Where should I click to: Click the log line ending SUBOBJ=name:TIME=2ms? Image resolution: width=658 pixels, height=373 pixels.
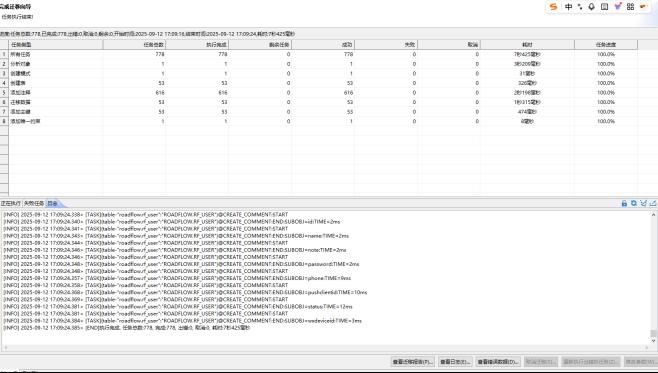pos(176,236)
